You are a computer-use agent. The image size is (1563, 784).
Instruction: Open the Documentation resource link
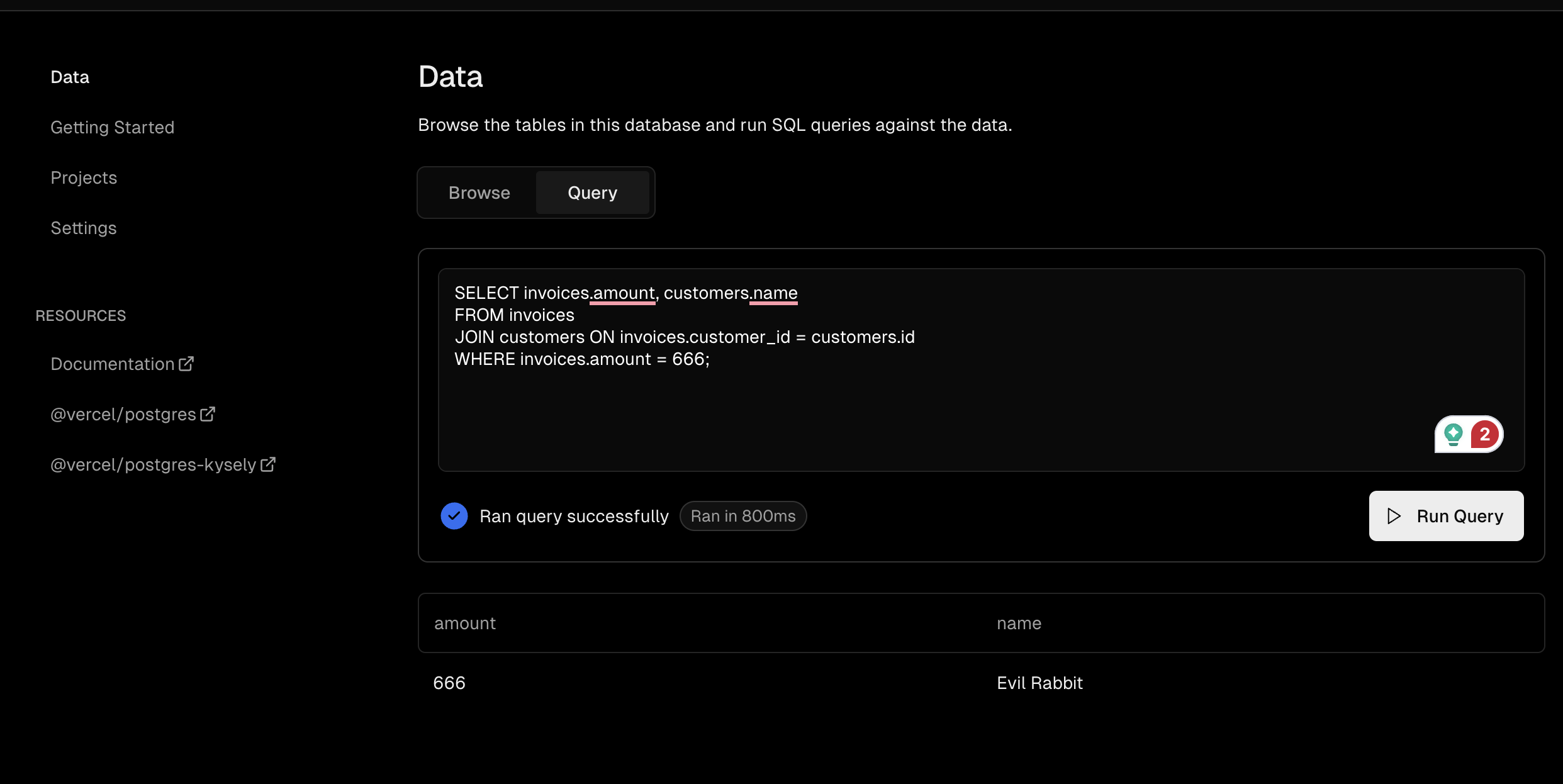coord(112,364)
